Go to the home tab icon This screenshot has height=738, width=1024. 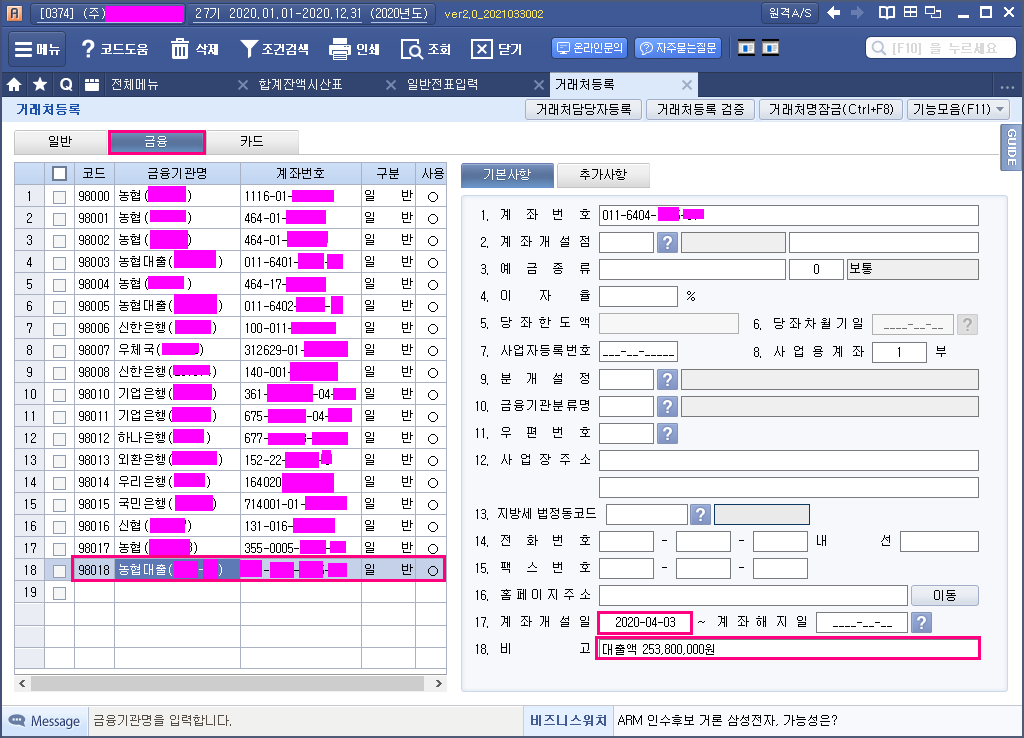(14, 84)
